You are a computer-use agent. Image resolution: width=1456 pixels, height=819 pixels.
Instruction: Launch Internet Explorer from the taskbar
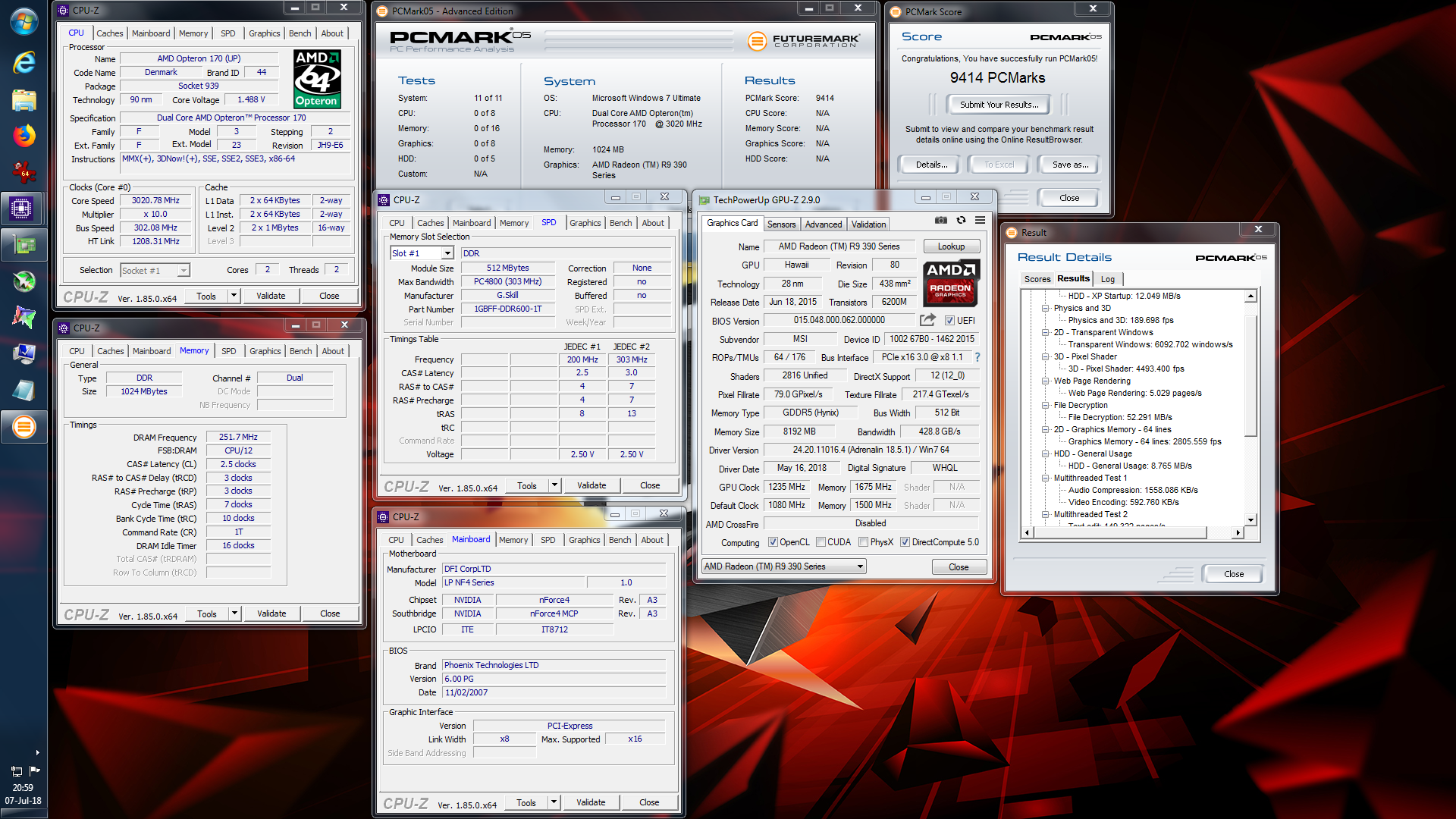pyautogui.click(x=24, y=62)
